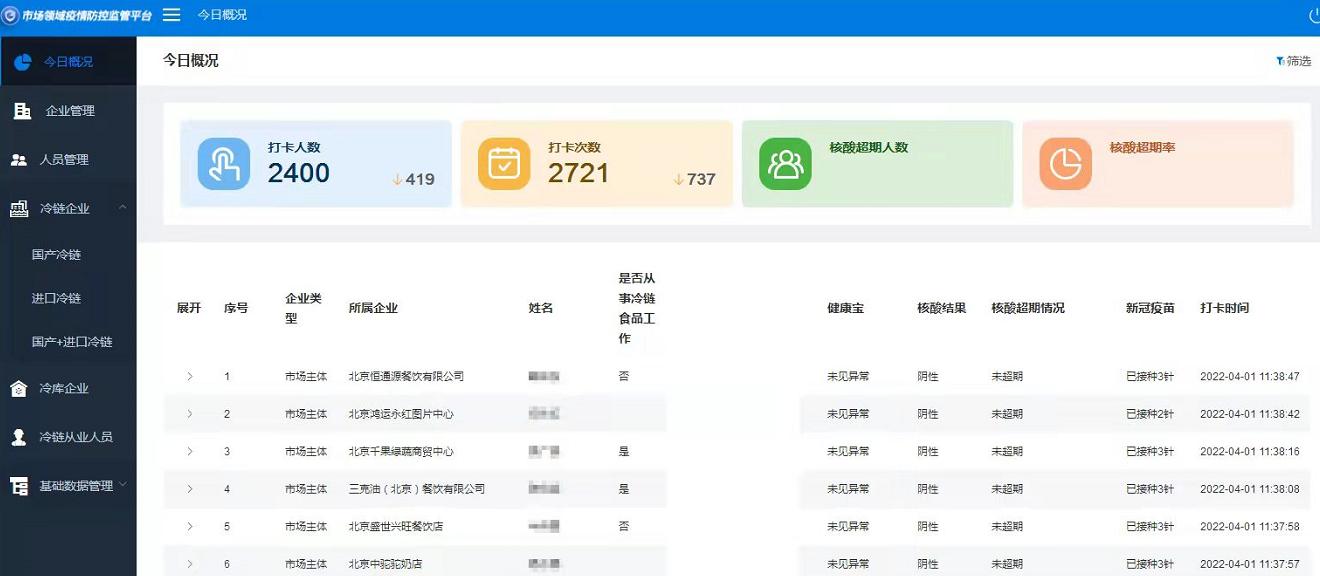
Task: Click the 打卡人数 2400 stat card
Action: [316, 164]
